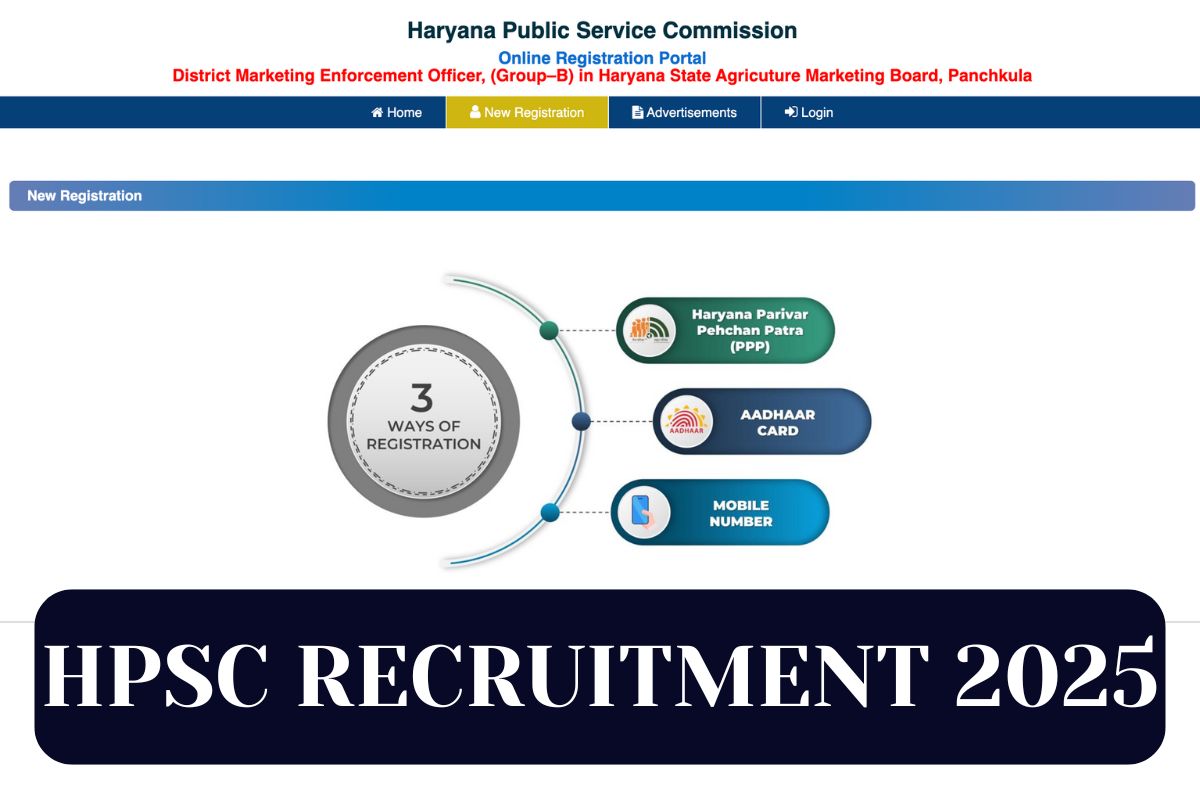The image size is (1200, 800).
Task: Click the person icon beside New Registration
Action: [475, 112]
